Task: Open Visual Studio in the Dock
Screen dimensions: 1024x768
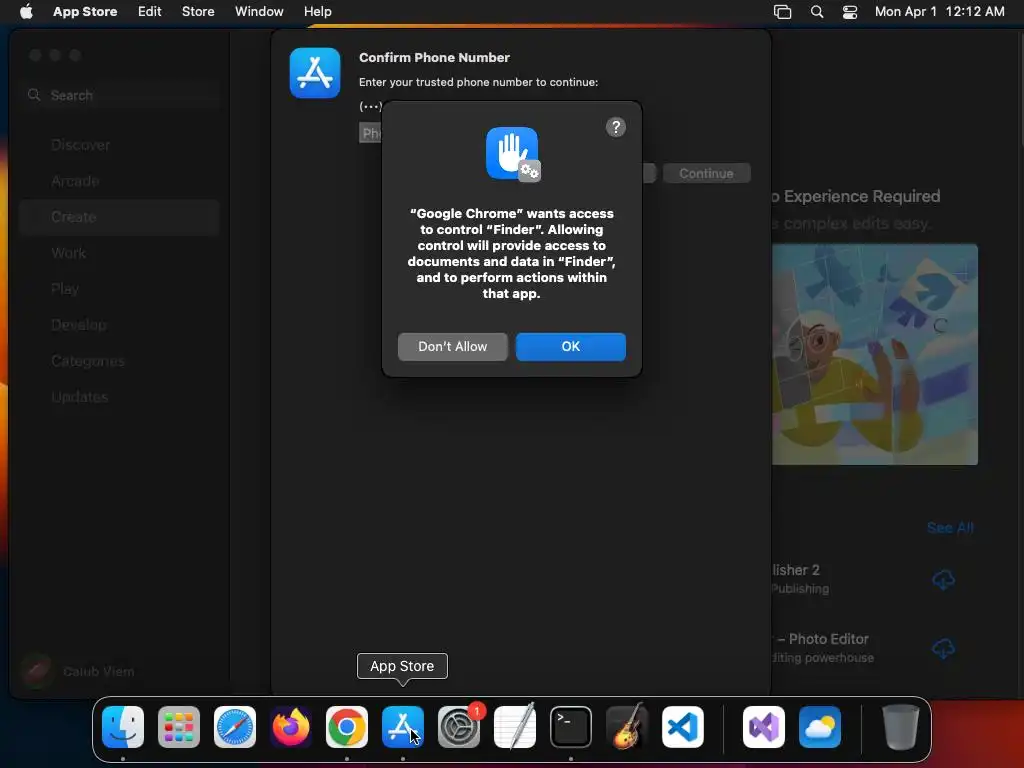Action: click(x=763, y=727)
